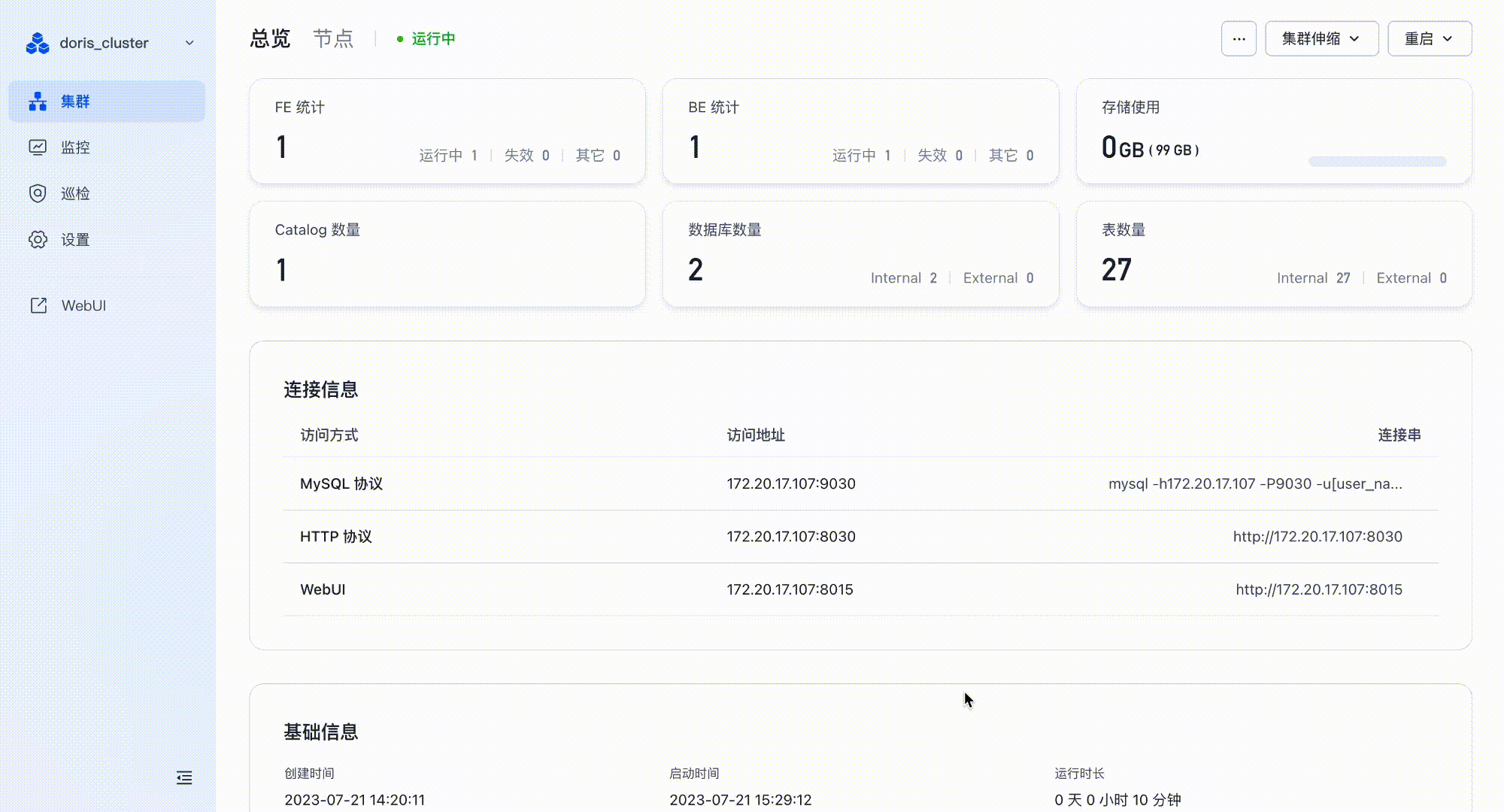
Task: Open 设置 gear icon in sidebar
Action: [x=38, y=240]
